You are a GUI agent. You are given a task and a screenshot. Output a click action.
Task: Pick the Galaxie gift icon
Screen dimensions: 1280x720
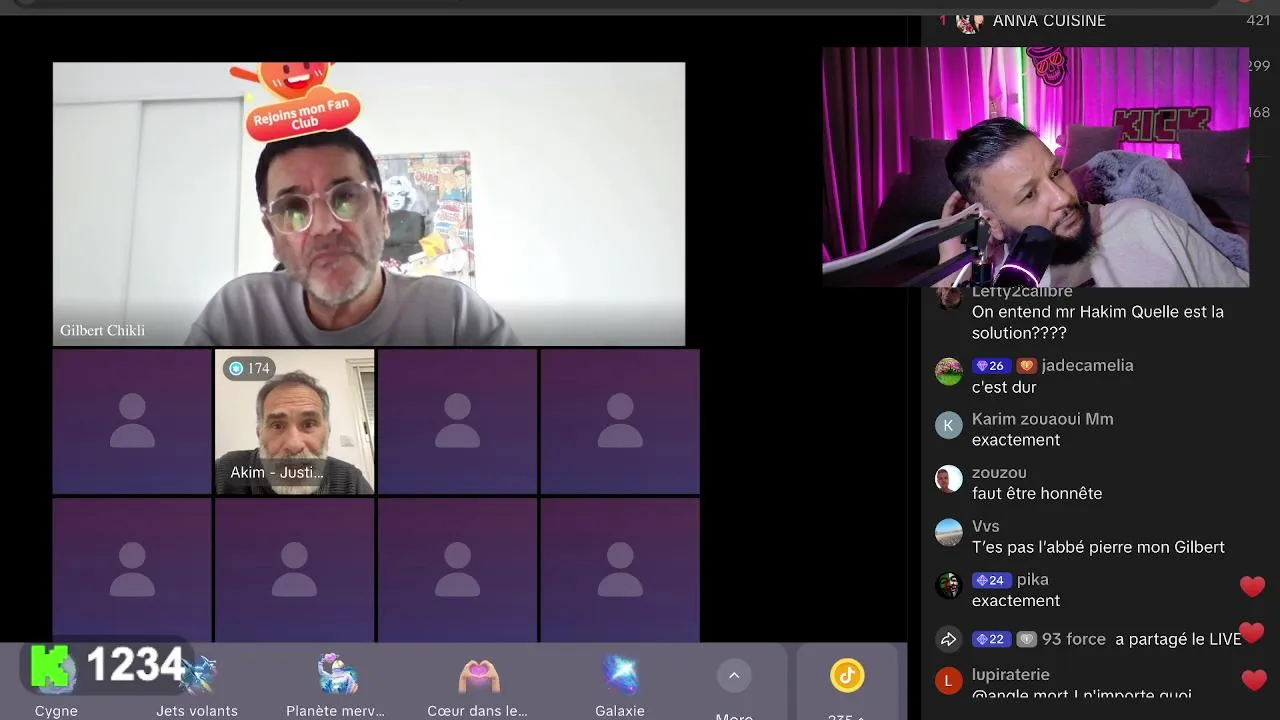[x=620, y=675]
